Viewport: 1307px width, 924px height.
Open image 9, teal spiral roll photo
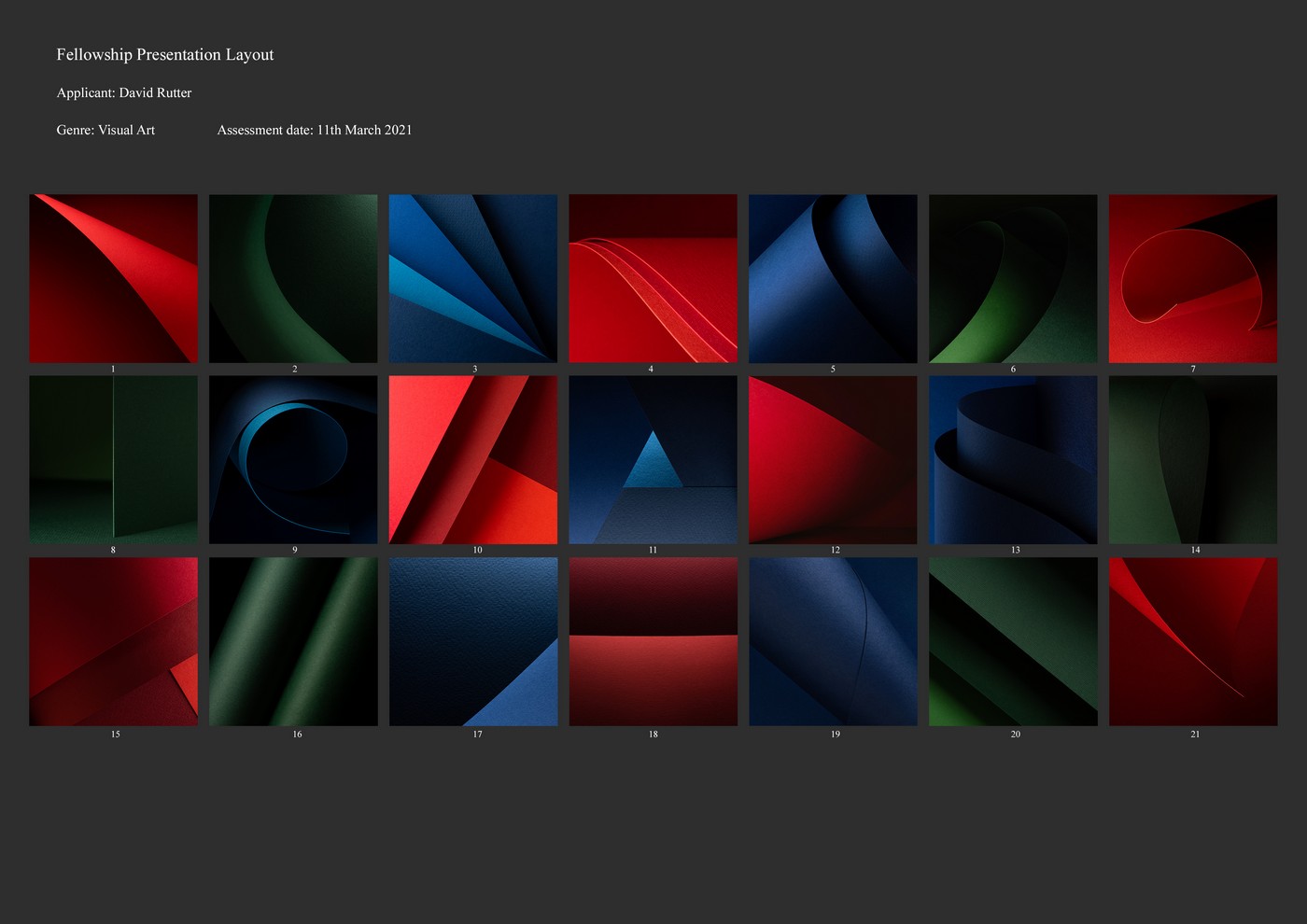(293, 458)
